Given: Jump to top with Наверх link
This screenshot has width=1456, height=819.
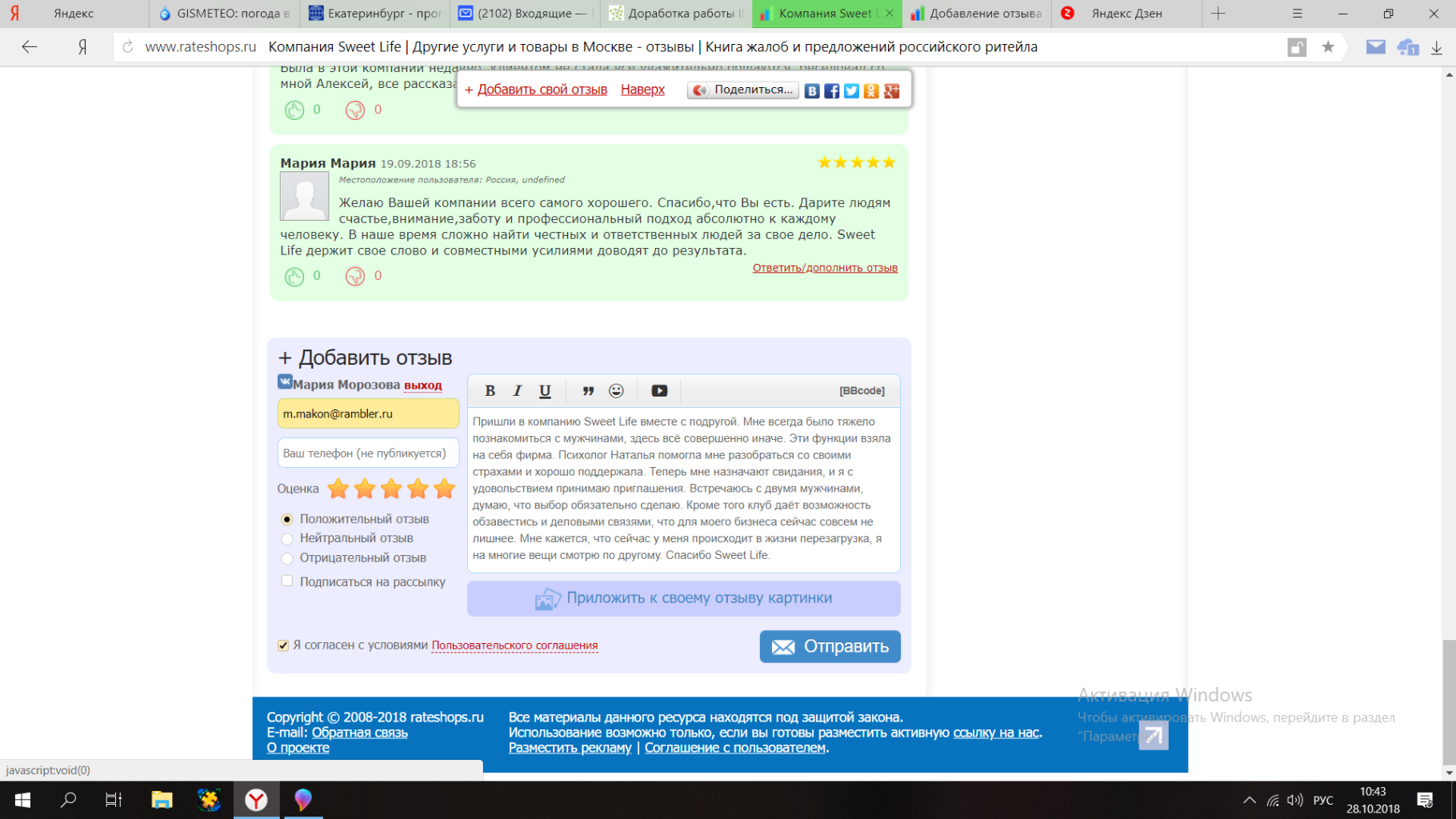Looking at the screenshot, I should click(x=642, y=90).
